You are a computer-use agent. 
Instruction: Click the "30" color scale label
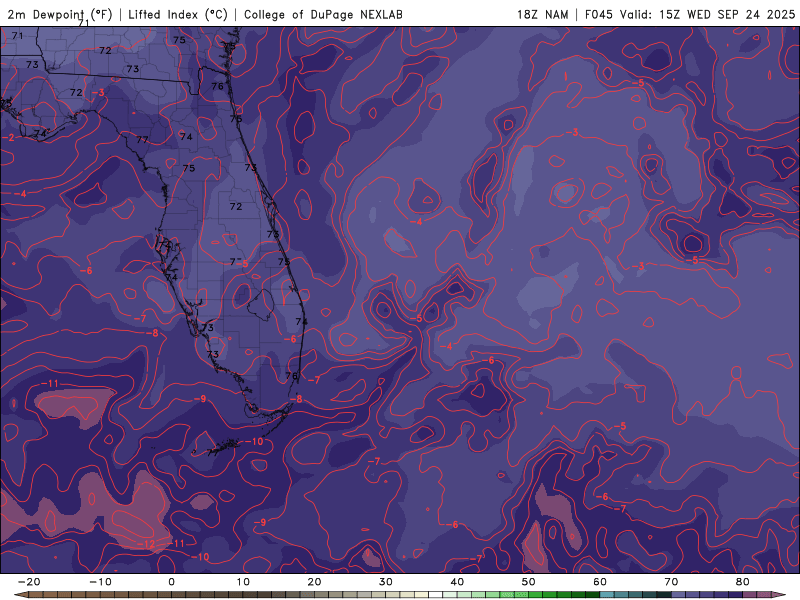[386, 582]
